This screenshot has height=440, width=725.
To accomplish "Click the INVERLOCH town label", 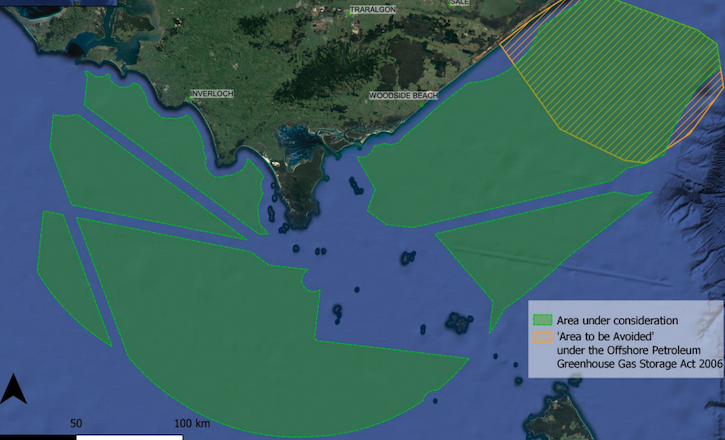I will (x=212, y=94).
